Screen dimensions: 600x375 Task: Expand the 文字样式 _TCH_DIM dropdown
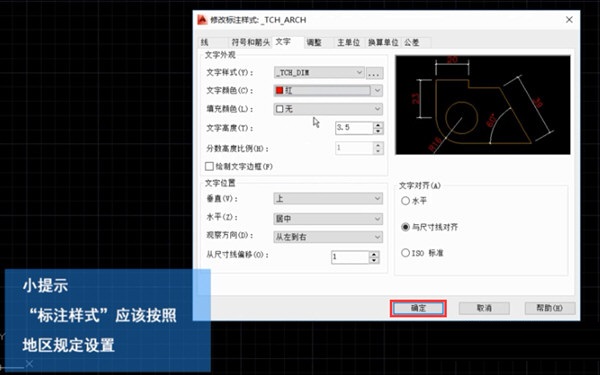click(x=319, y=72)
